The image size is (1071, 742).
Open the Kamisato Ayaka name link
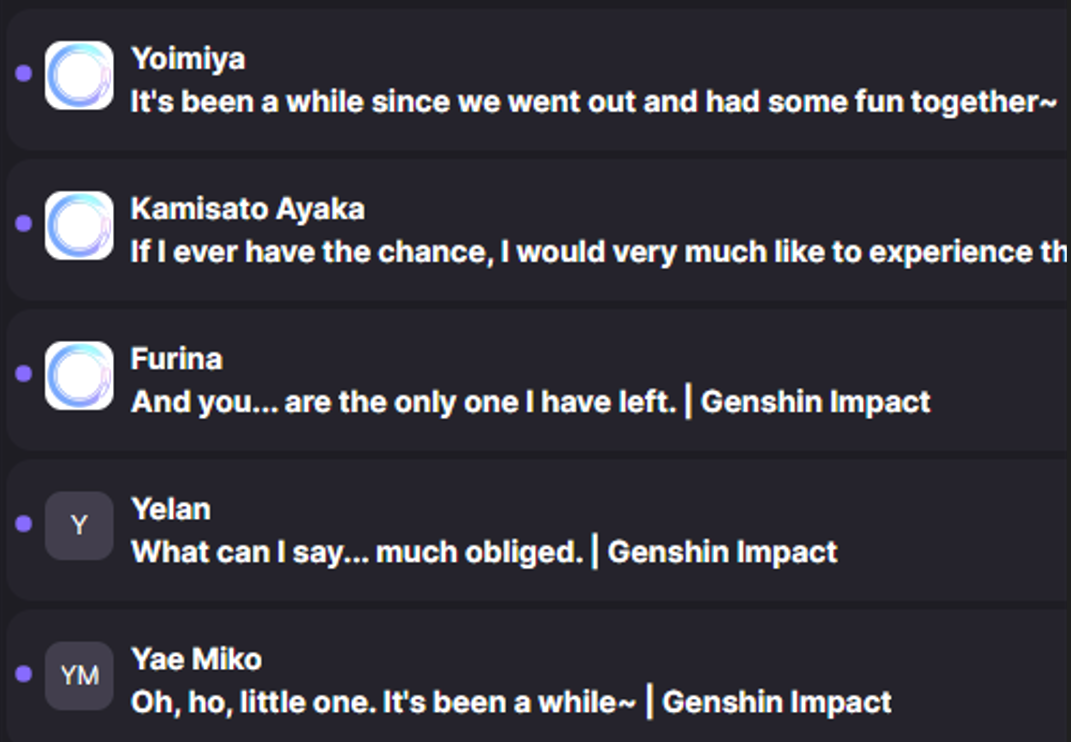point(247,209)
